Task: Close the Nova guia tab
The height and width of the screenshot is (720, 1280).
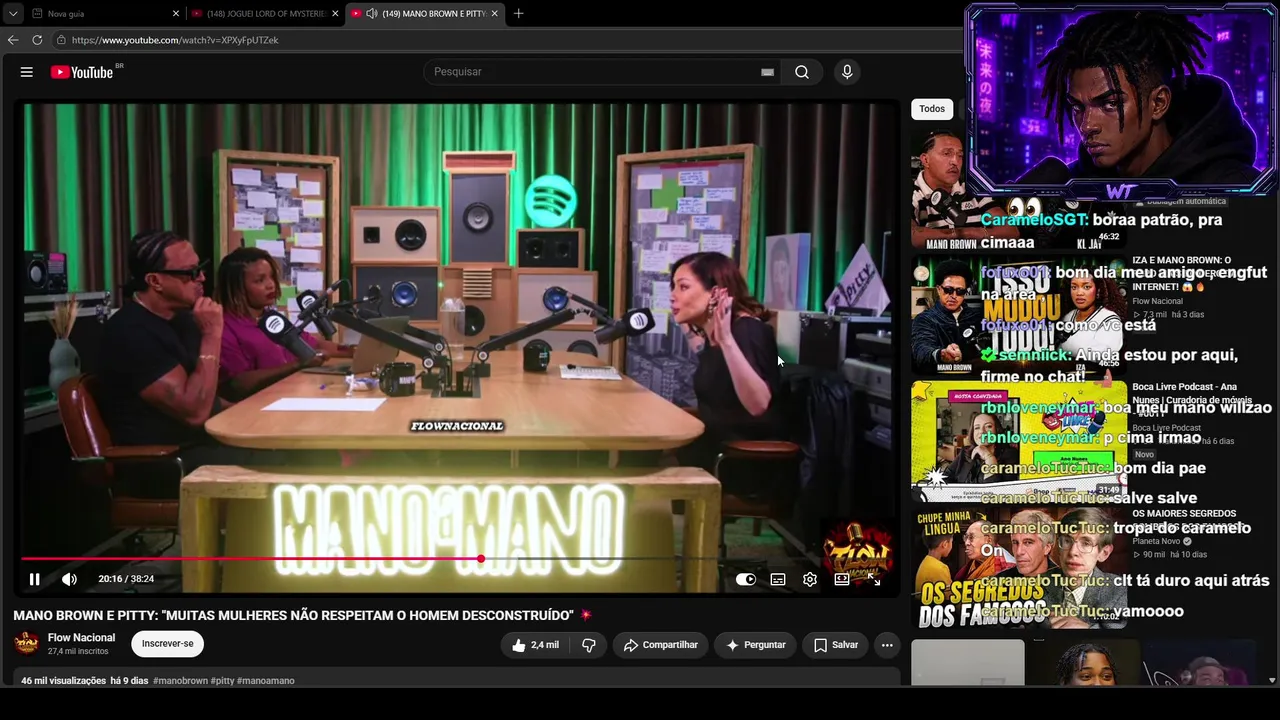Action: [176, 14]
